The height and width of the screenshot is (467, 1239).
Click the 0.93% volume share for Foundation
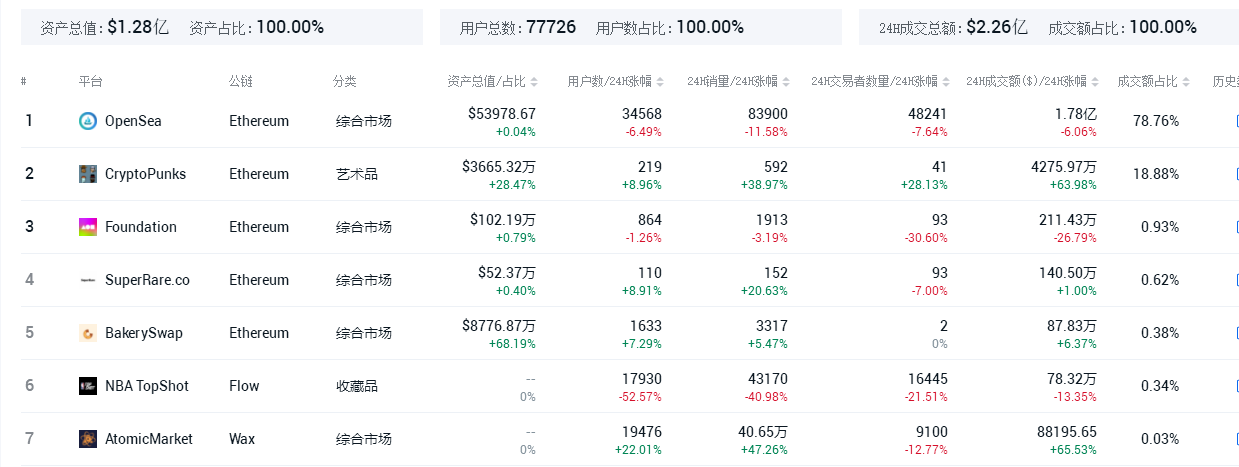coord(1160,227)
